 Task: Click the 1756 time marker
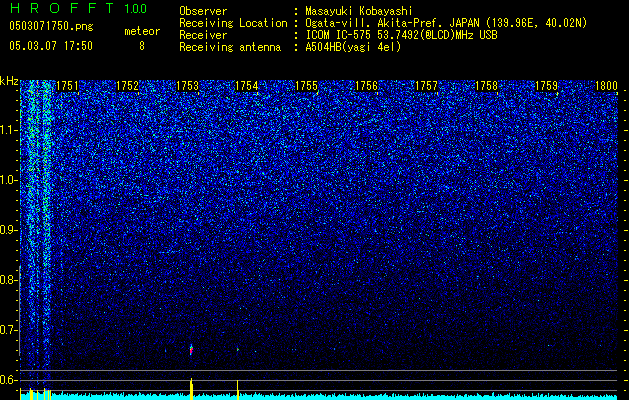pos(367,86)
